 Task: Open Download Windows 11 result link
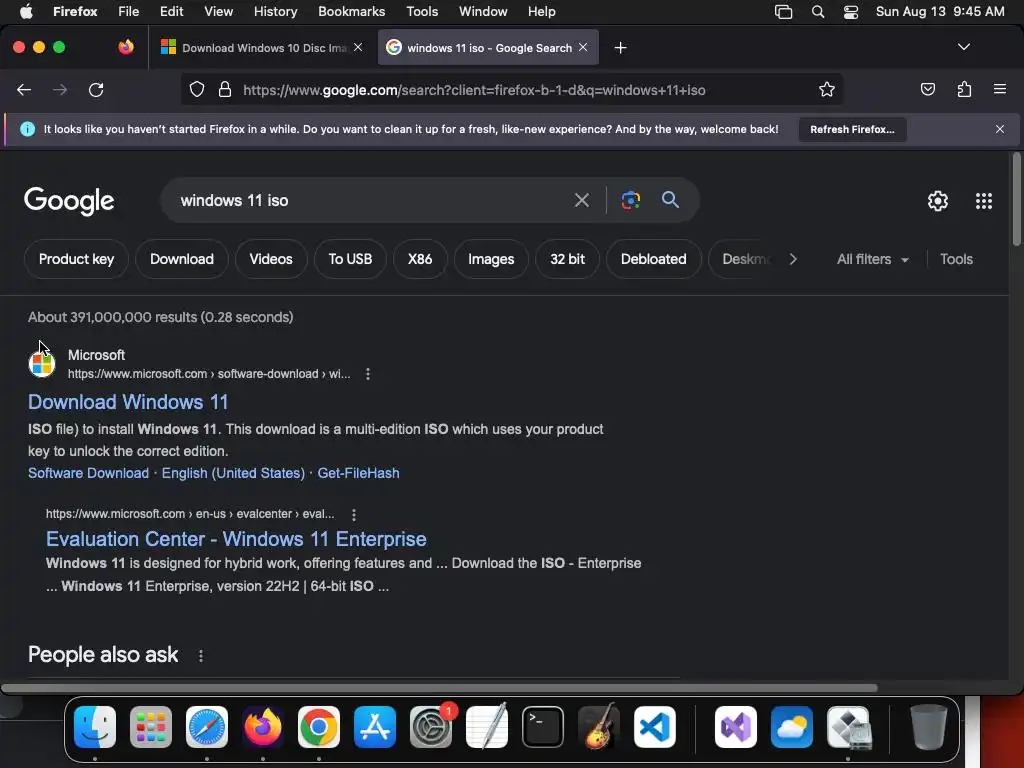point(128,402)
